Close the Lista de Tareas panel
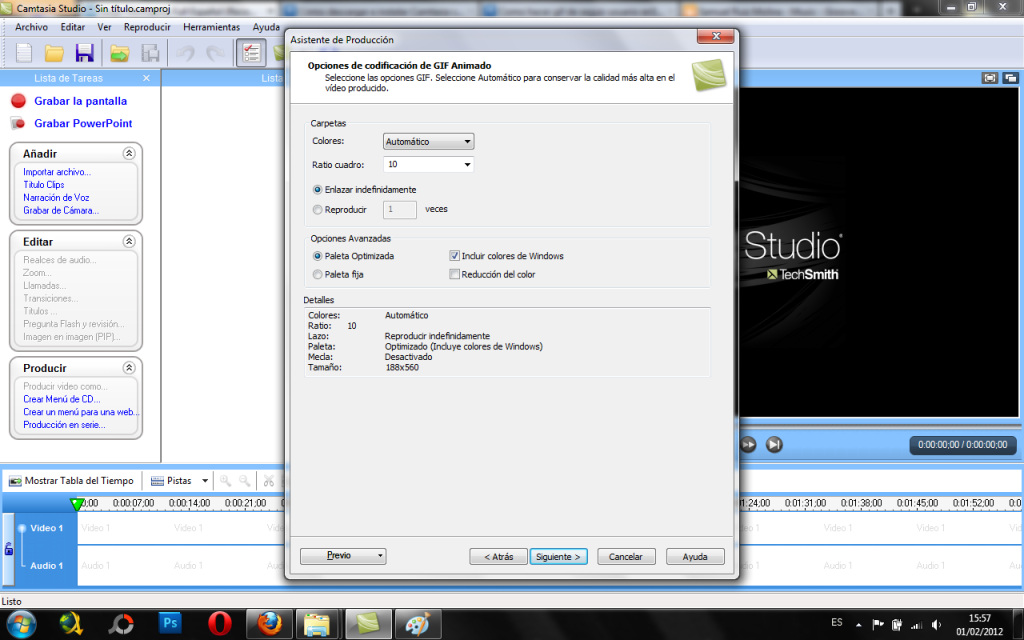1024x640 pixels. 146,78
